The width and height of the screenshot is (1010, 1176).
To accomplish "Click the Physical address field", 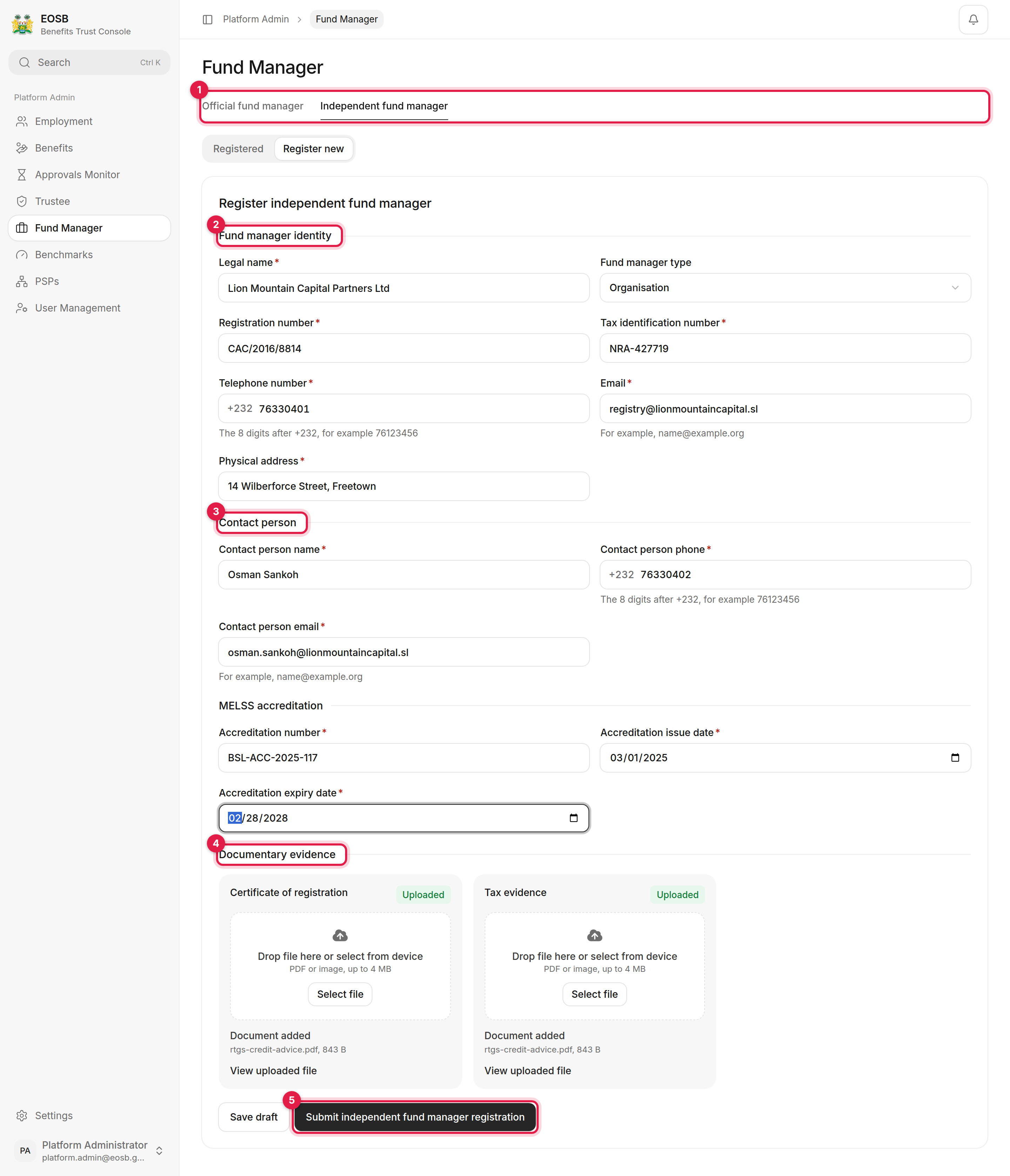I will (x=404, y=486).
